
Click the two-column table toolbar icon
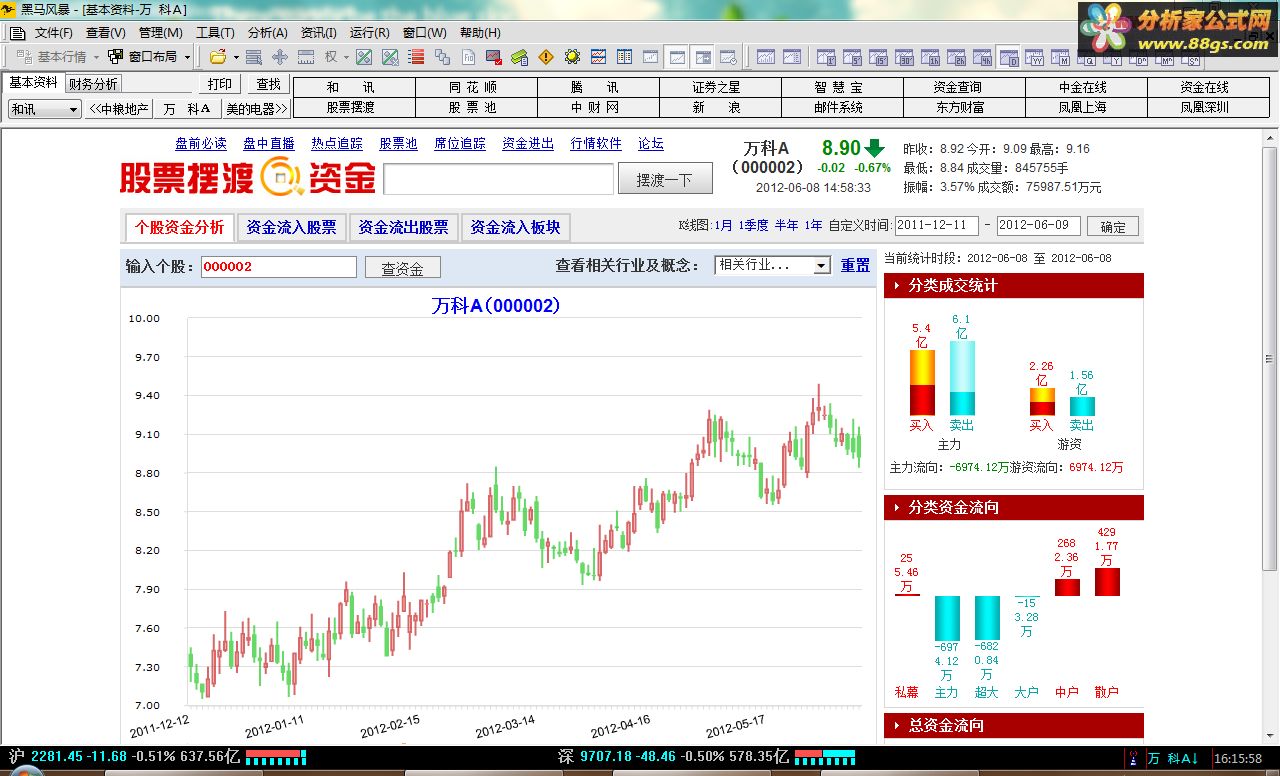tap(624, 57)
